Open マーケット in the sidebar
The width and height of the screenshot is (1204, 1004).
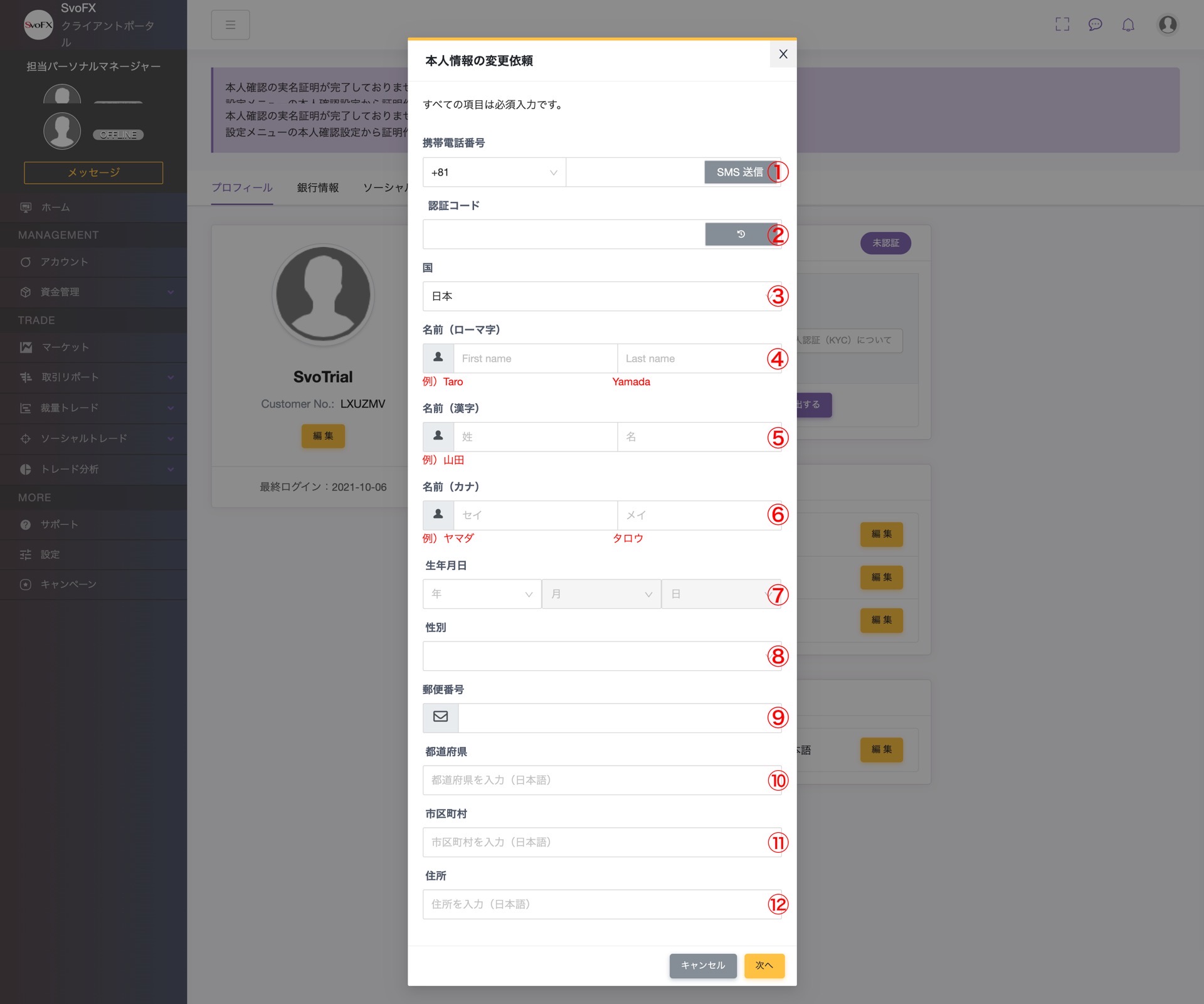coord(93,347)
